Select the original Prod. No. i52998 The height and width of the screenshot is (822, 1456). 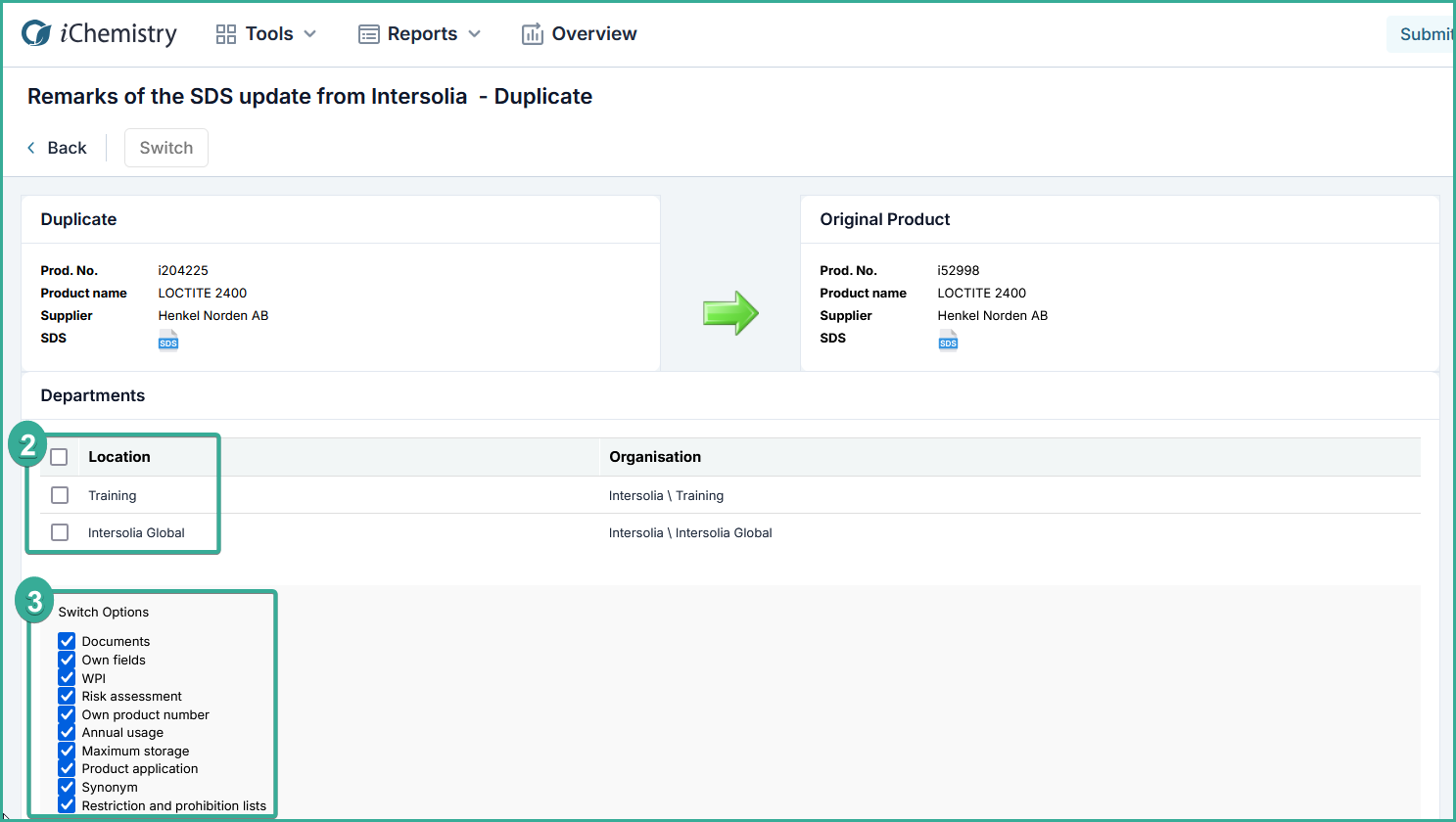(x=959, y=270)
